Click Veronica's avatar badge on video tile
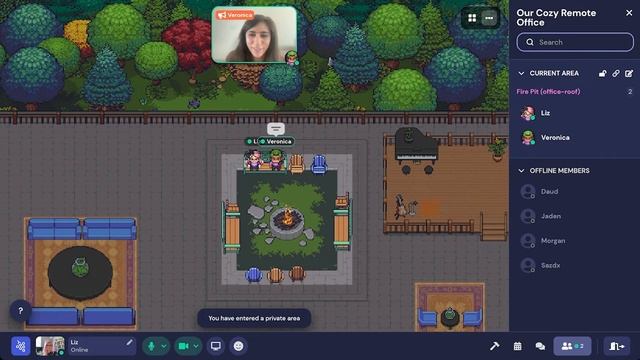Screen dimensions: 640x360 tap(291, 58)
